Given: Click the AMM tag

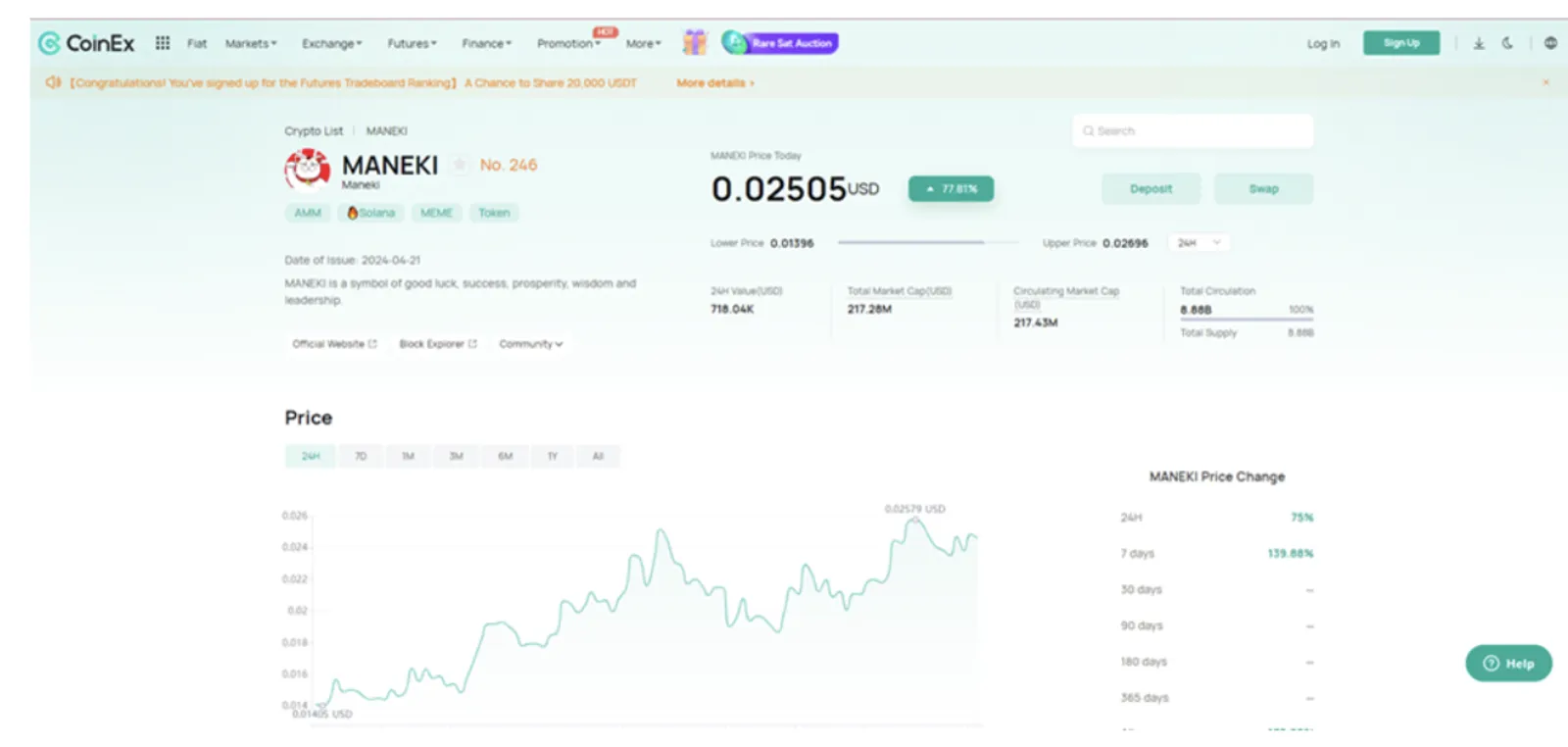Looking at the screenshot, I should (308, 213).
